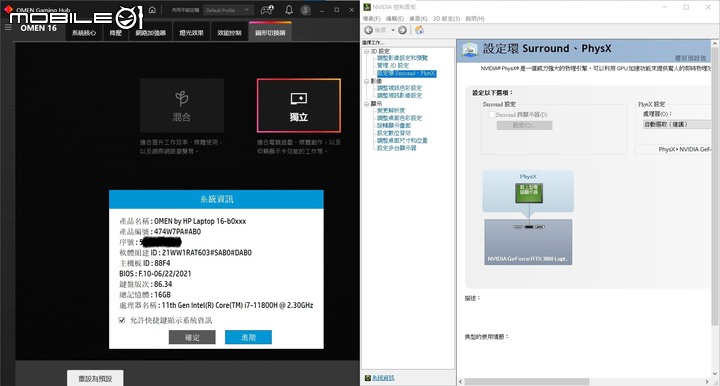Toggle the Surround 跨顯示器 checkbox
Image resolution: width=720 pixels, height=386 pixels.
492,115
